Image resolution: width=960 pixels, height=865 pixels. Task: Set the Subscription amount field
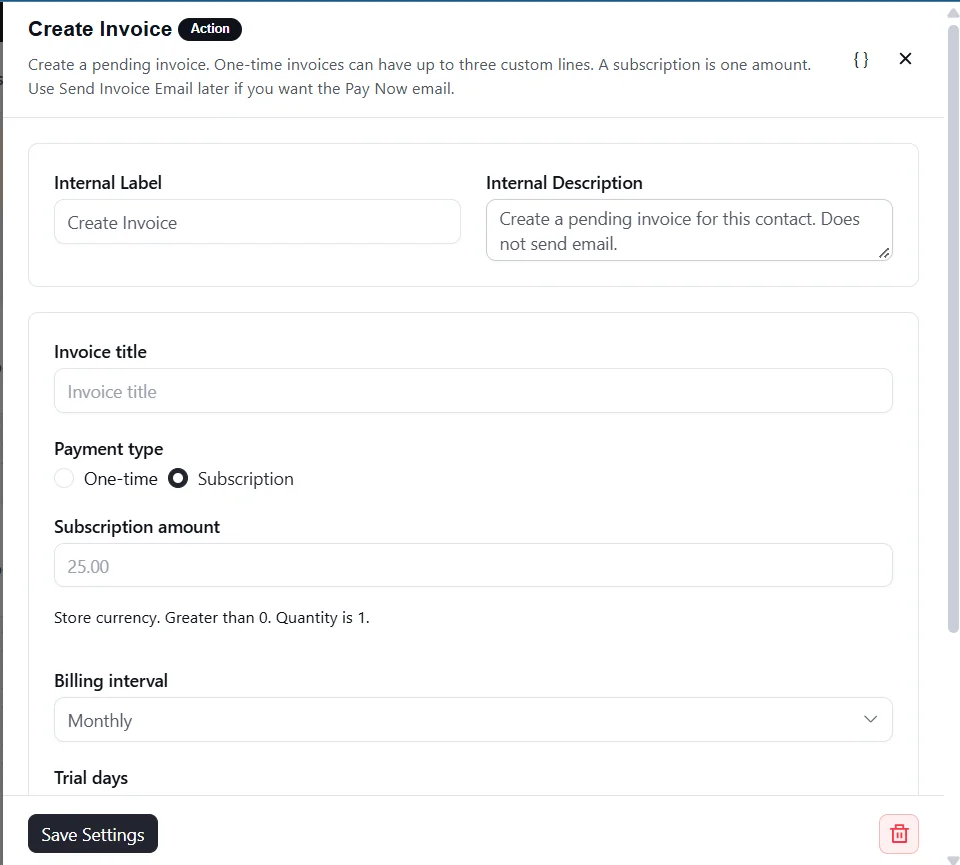coord(473,565)
